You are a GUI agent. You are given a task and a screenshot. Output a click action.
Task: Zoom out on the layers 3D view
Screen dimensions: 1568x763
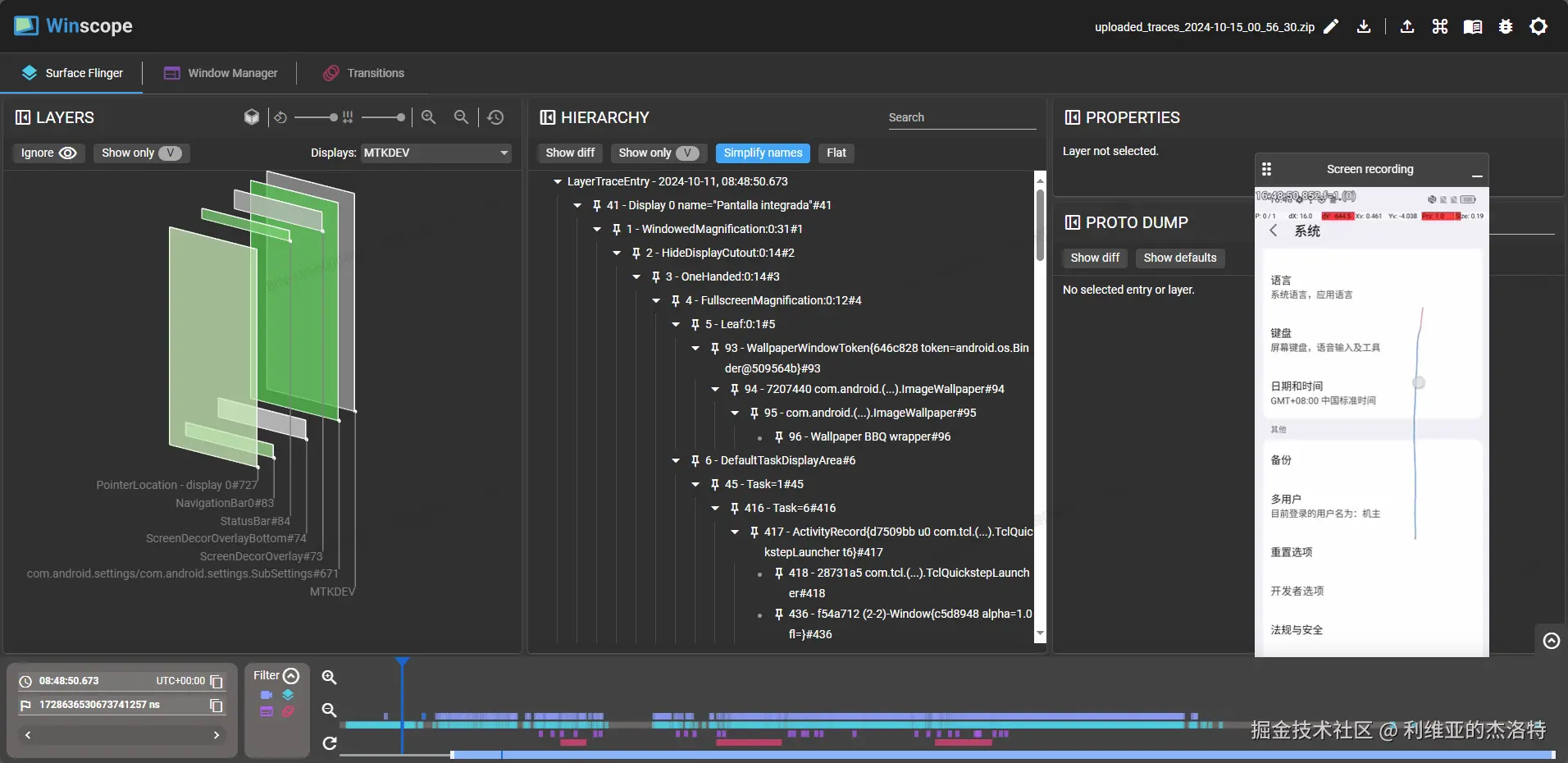(462, 117)
